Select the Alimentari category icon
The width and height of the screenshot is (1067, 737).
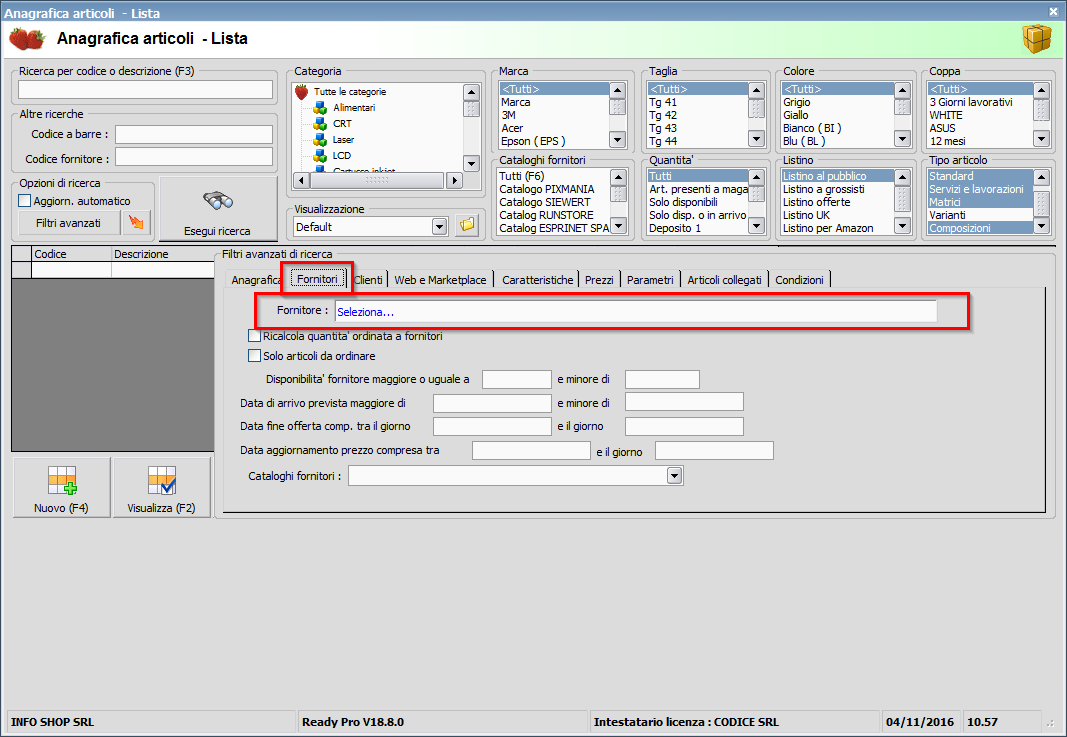coord(320,108)
